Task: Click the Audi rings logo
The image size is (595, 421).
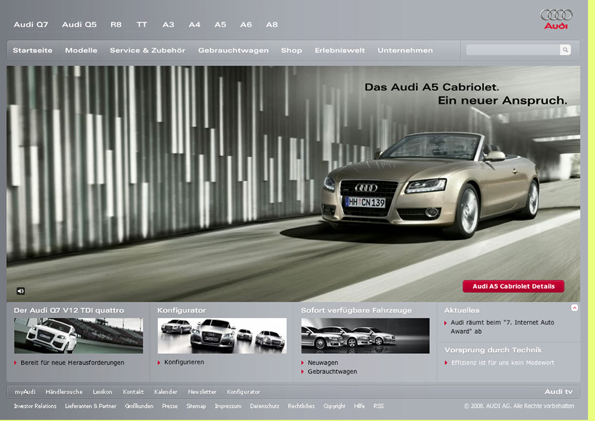Action: [556, 19]
